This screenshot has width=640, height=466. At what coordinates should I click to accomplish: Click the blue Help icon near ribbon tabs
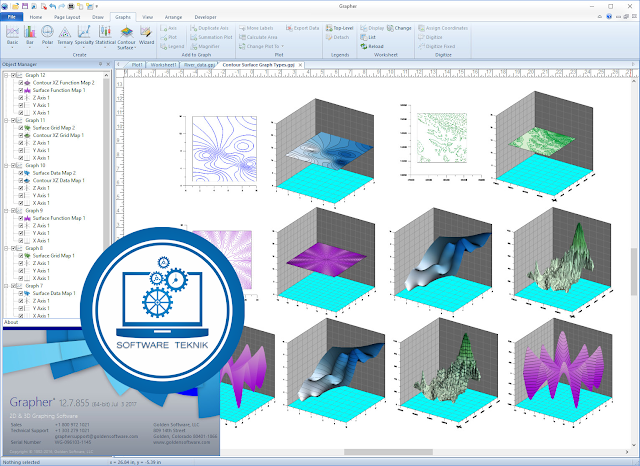[609, 17]
